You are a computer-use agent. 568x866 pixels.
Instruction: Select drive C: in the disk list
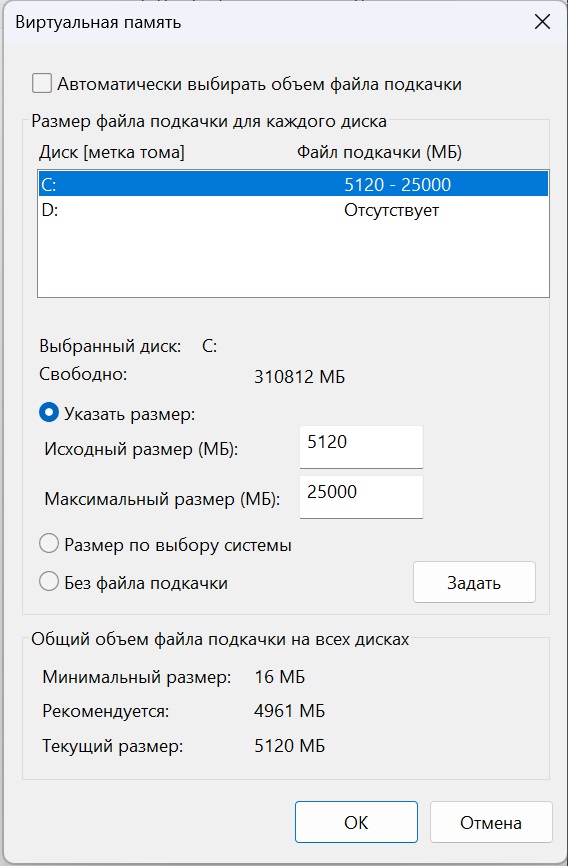coord(293,184)
